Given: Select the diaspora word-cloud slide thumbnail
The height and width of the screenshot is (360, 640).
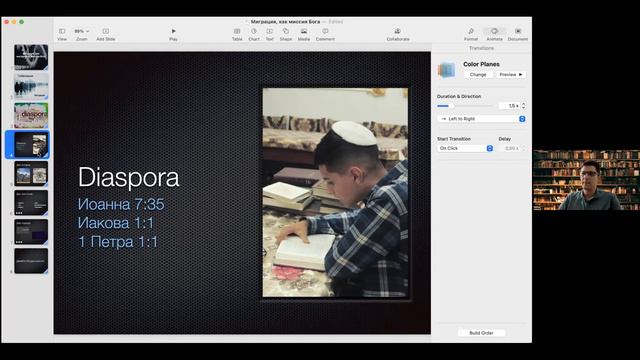Looking at the screenshot, I should coord(31,116).
